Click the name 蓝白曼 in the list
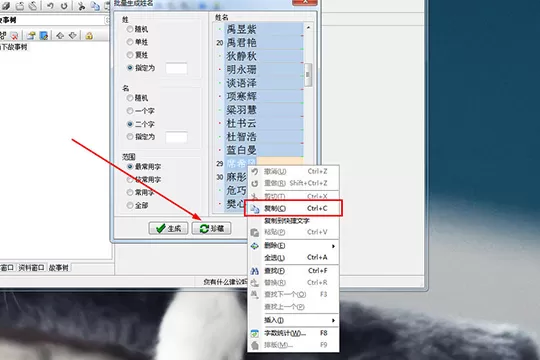Viewport: 540px width, 360px height. pyautogui.click(x=241, y=150)
